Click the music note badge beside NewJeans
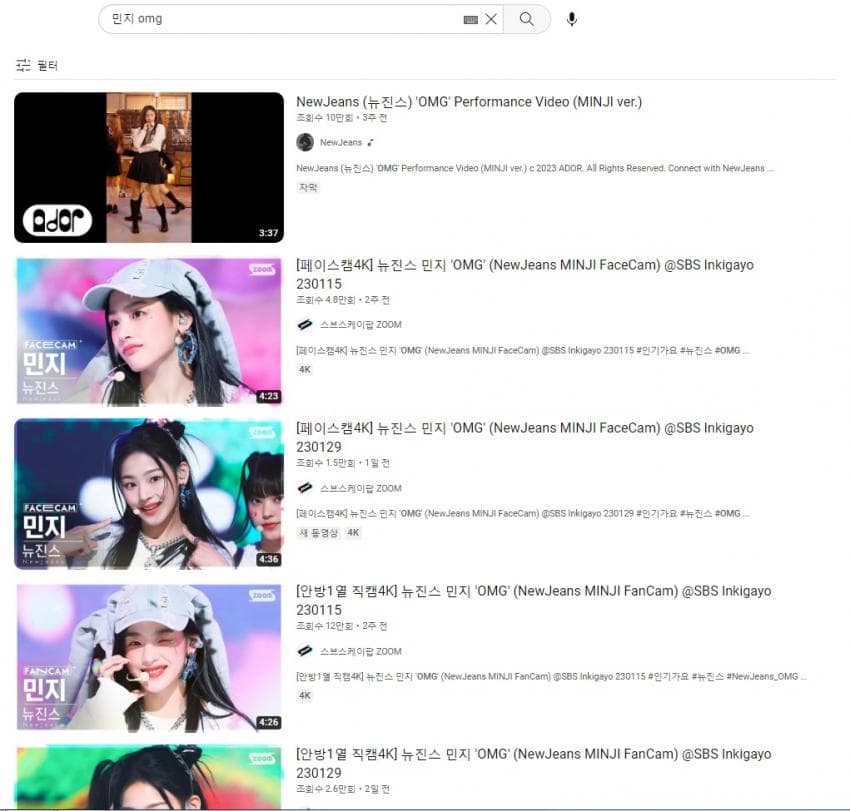Image resolution: width=850 pixels, height=811 pixels. coord(371,143)
